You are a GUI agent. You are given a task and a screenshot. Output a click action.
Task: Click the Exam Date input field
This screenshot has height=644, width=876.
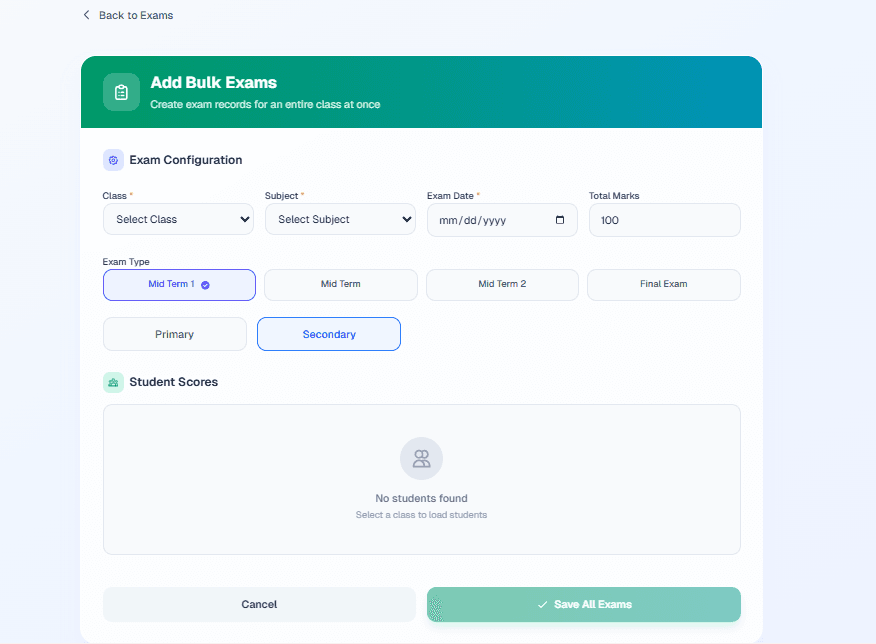502,220
